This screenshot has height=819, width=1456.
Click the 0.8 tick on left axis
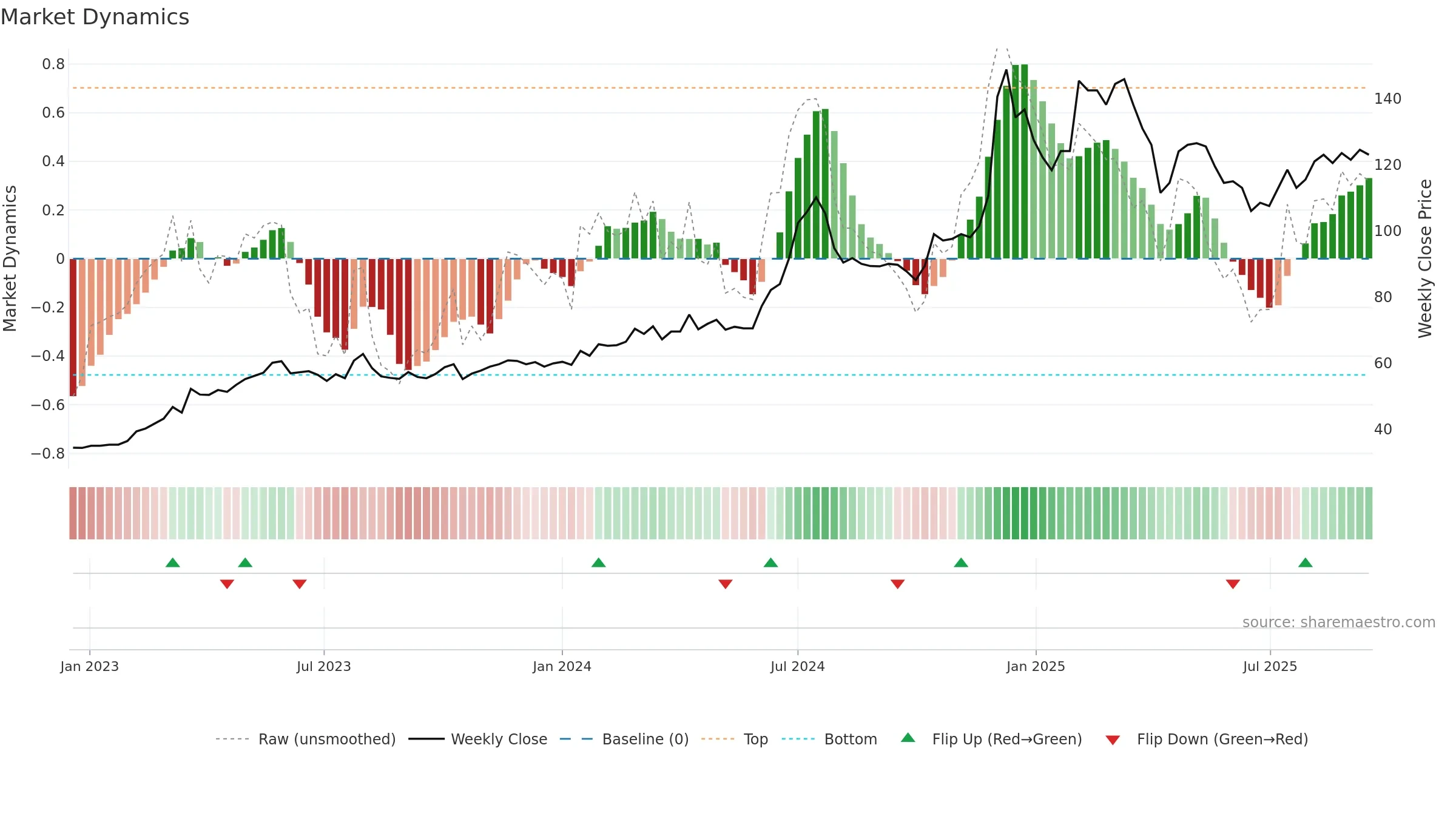(53, 64)
